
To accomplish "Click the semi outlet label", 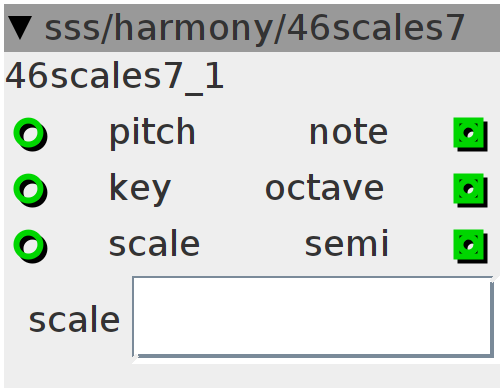I will point(347,244).
